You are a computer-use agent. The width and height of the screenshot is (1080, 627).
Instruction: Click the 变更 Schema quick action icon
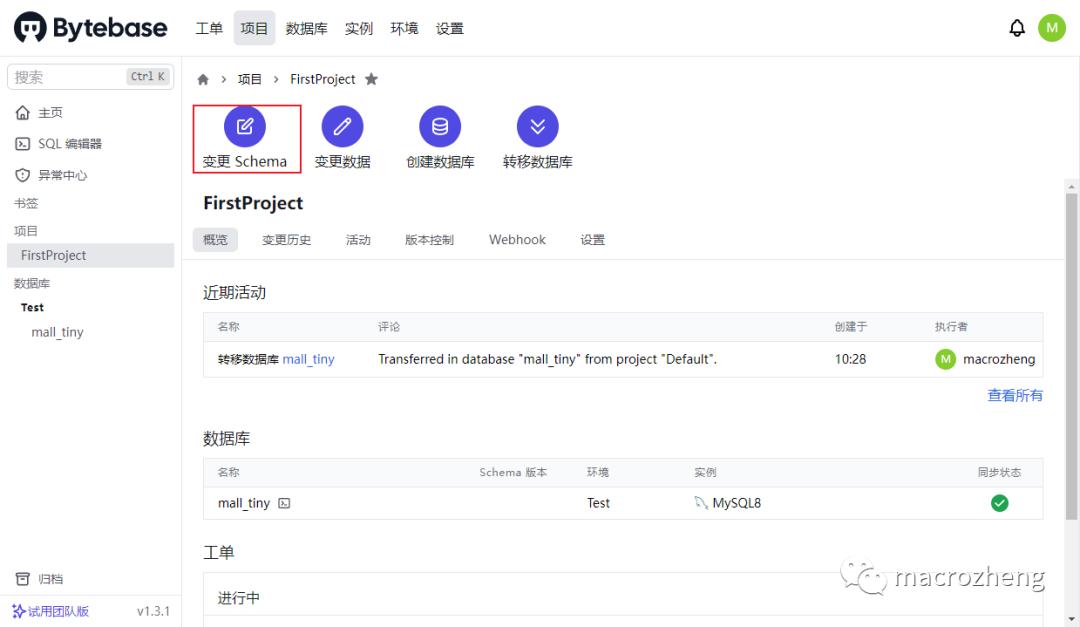[245, 126]
